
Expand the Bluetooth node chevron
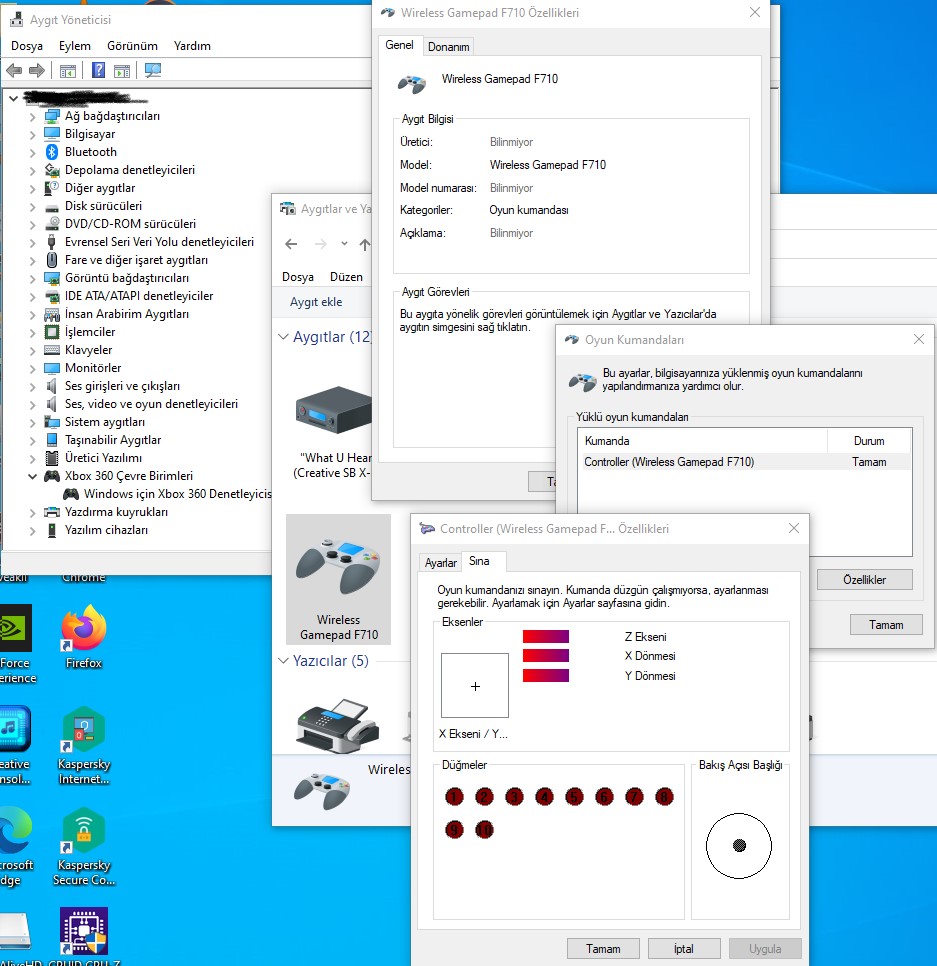33,152
